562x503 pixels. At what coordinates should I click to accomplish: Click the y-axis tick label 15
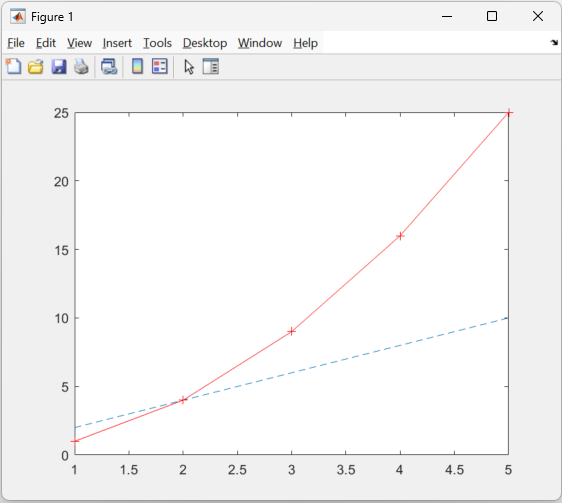(x=61, y=250)
